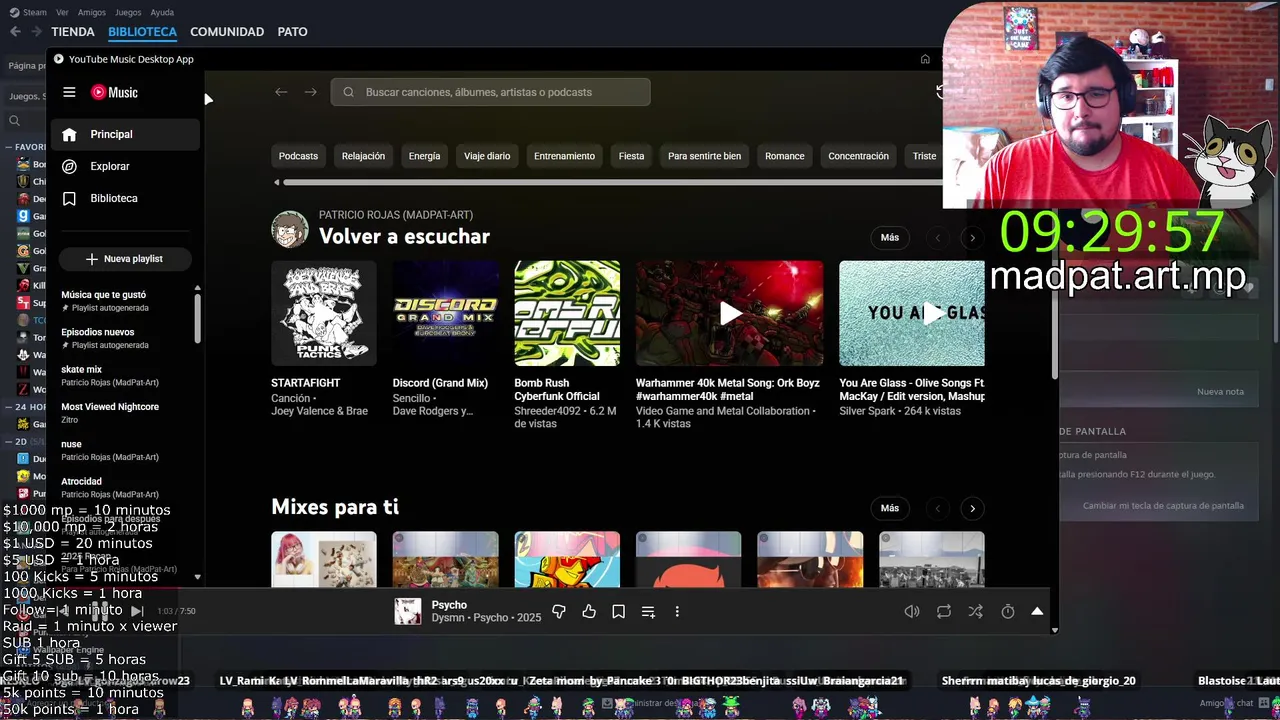Open the Steam PATO profile tab
Image resolution: width=1280 pixels, height=720 pixels.
click(x=292, y=32)
